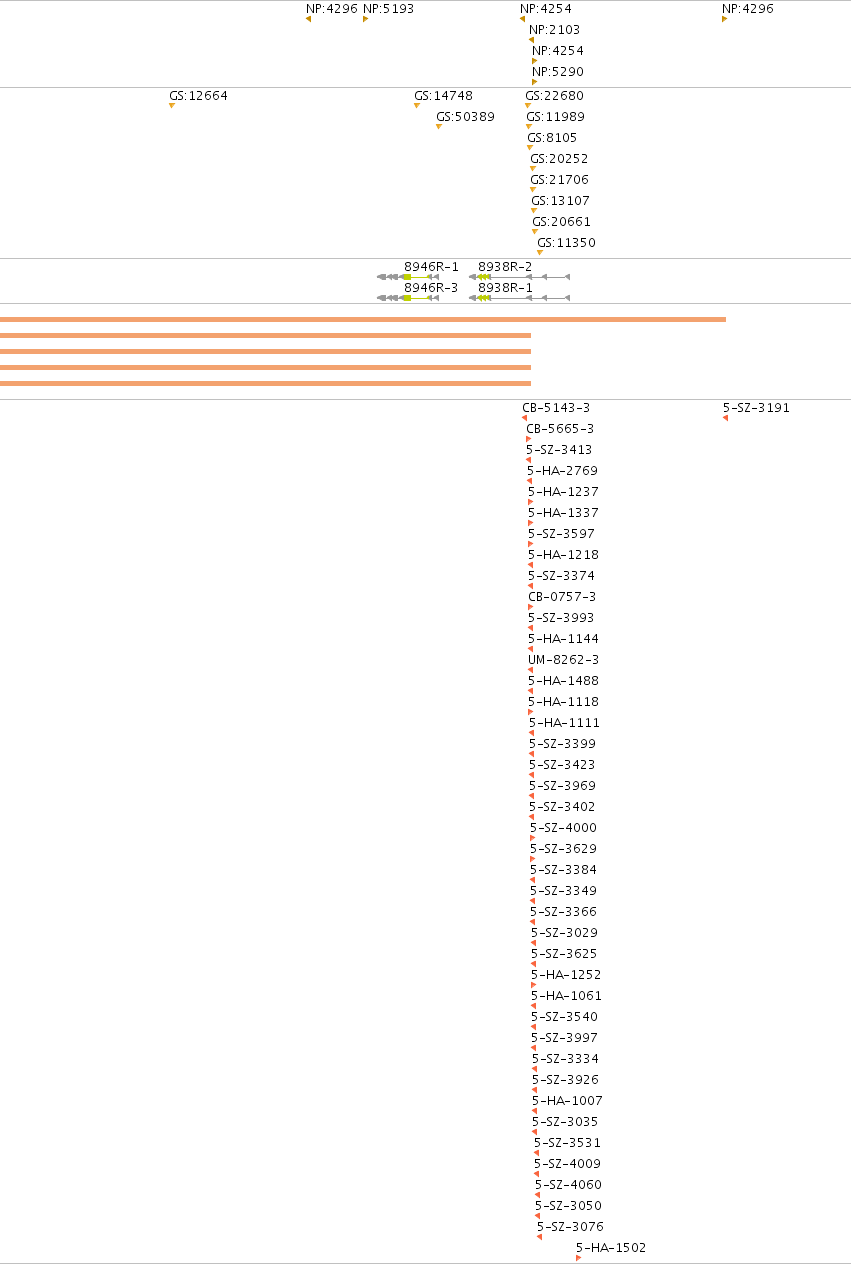Select the 5-SZ-3035 insertion
This screenshot has height=1264, width=851.
[x=565, y=1122]
